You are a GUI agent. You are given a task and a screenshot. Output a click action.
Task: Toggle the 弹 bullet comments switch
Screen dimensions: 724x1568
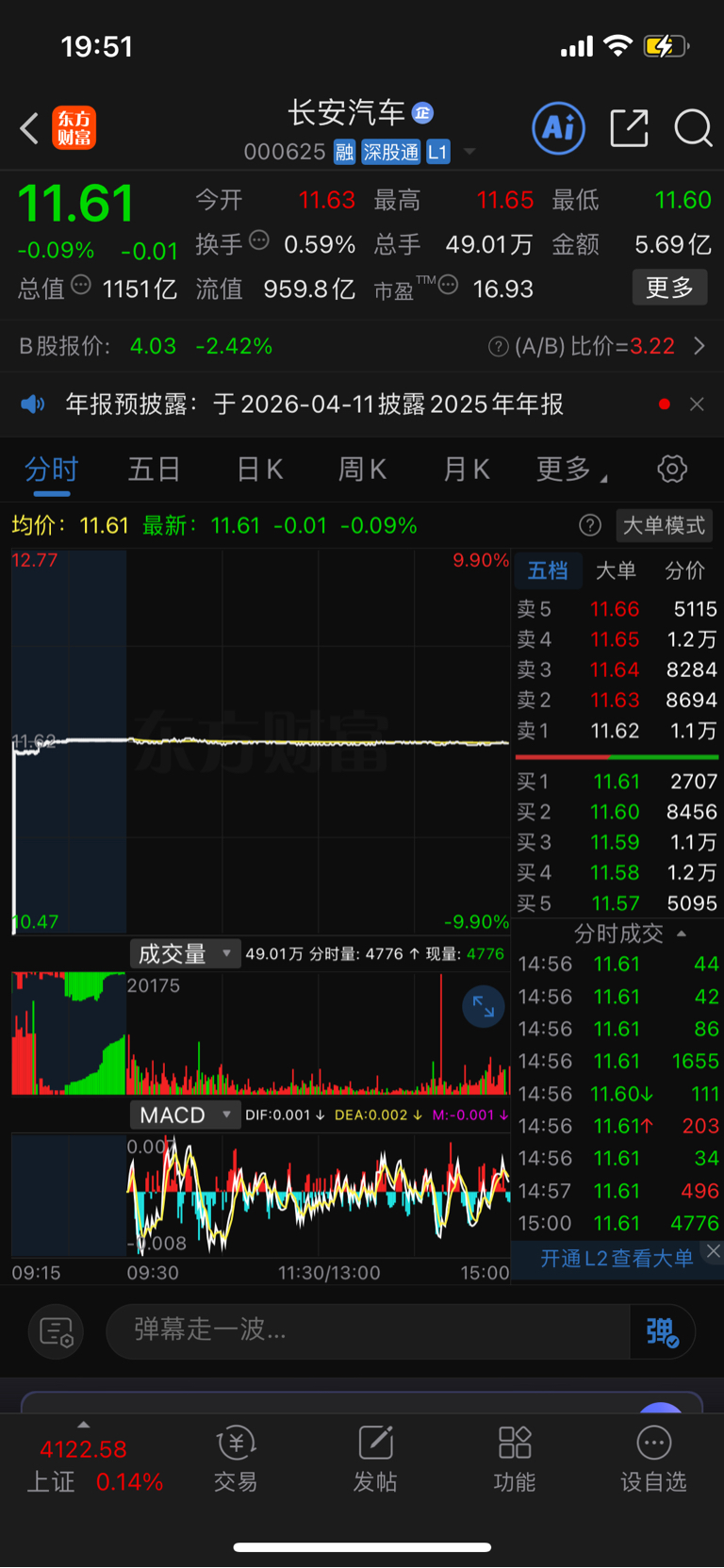click(x=663, y=1331)
